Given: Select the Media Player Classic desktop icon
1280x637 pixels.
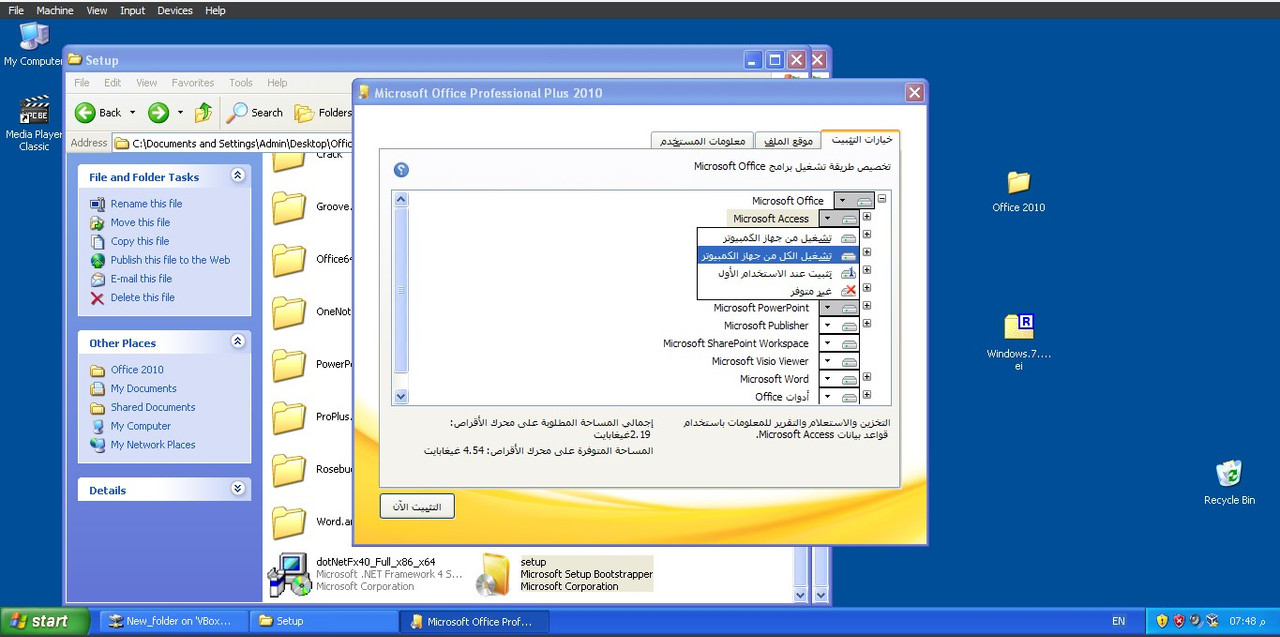Looking at the screenshot, I should coord(34,124).
